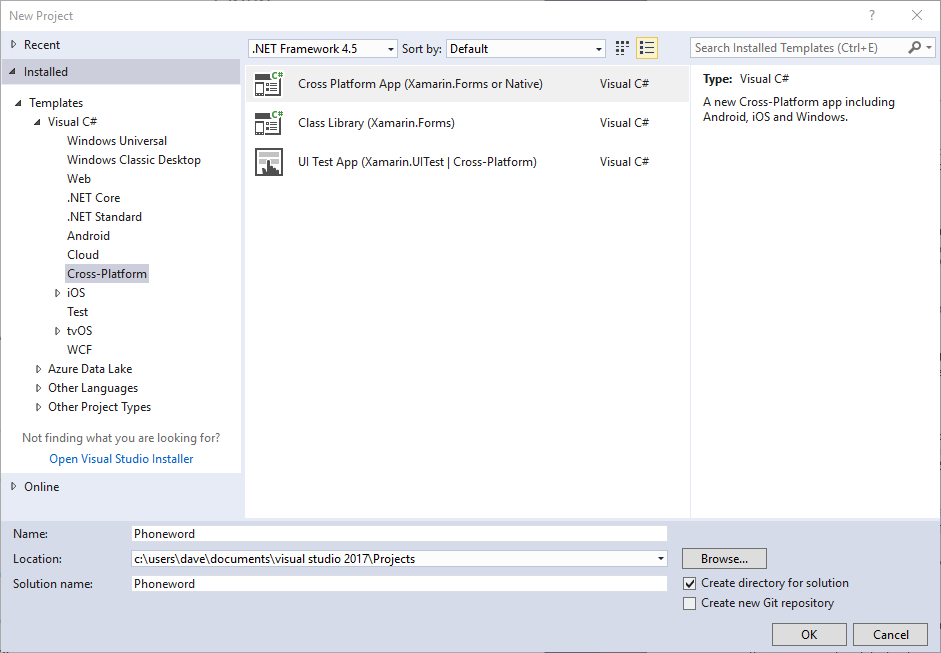Expand the iOS tree node
The height and width of the screenshot is (653, 941).
[58, 293]
